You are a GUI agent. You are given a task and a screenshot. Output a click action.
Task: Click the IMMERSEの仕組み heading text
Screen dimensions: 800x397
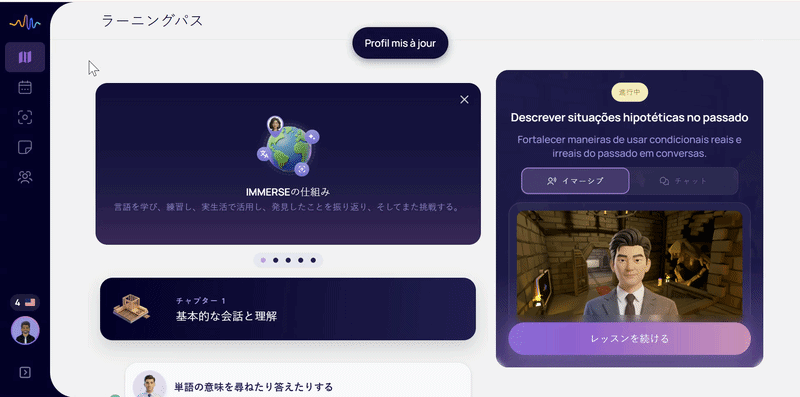click(288, 192)
